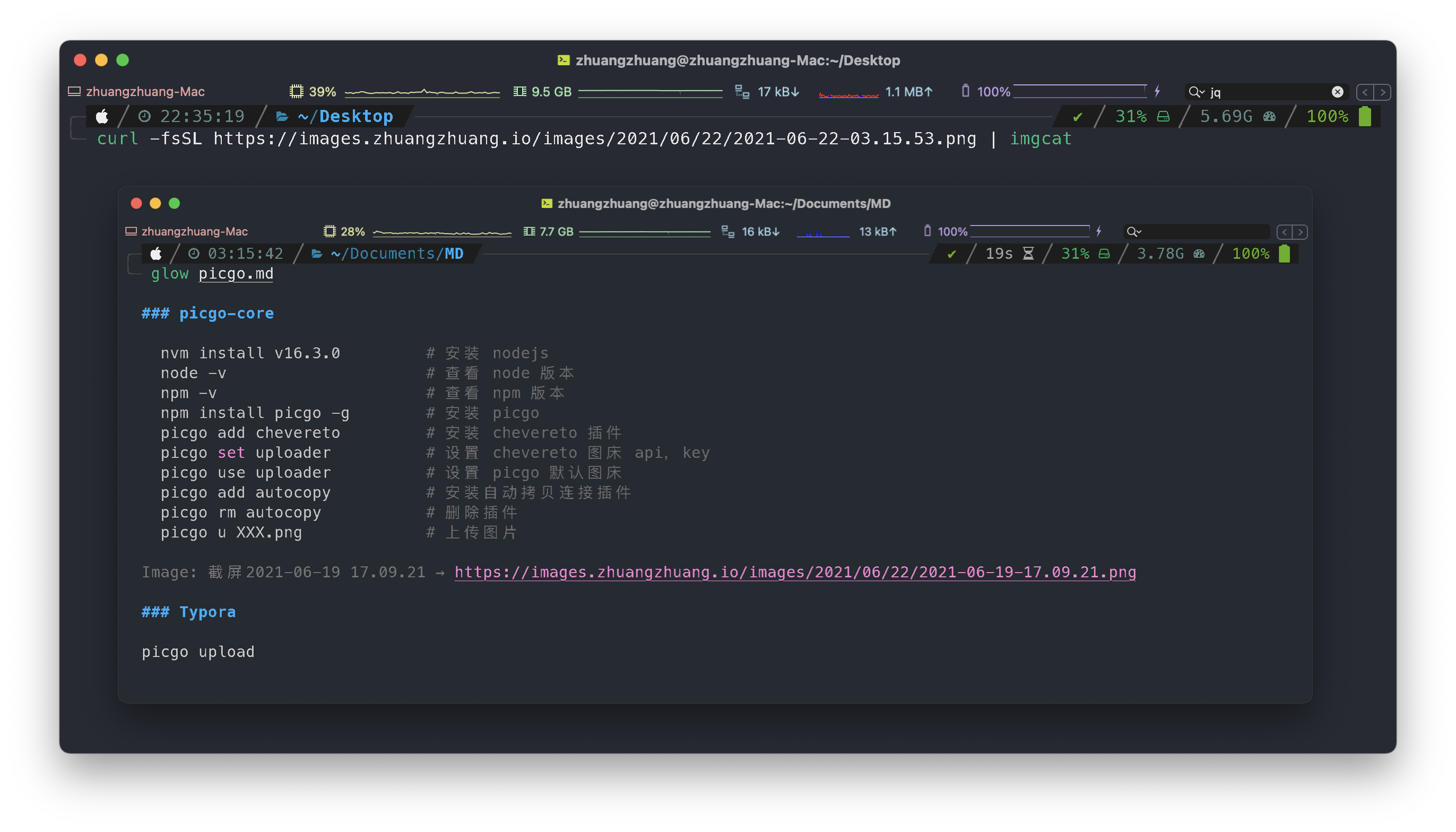
Task: Click the folder icon beside ~/Documents/MD
Action: 317,253
